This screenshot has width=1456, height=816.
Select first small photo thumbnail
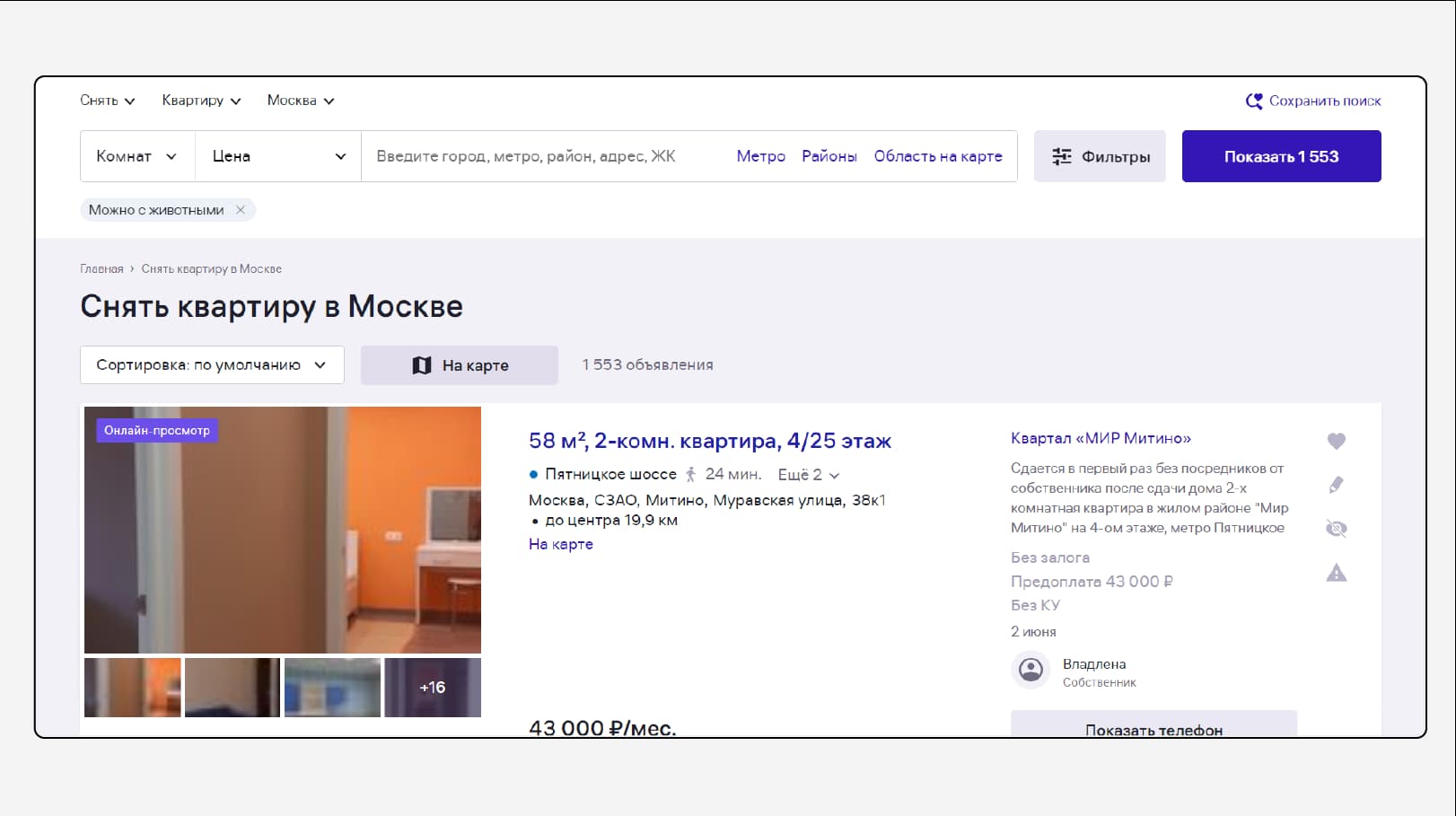point(133,688)
